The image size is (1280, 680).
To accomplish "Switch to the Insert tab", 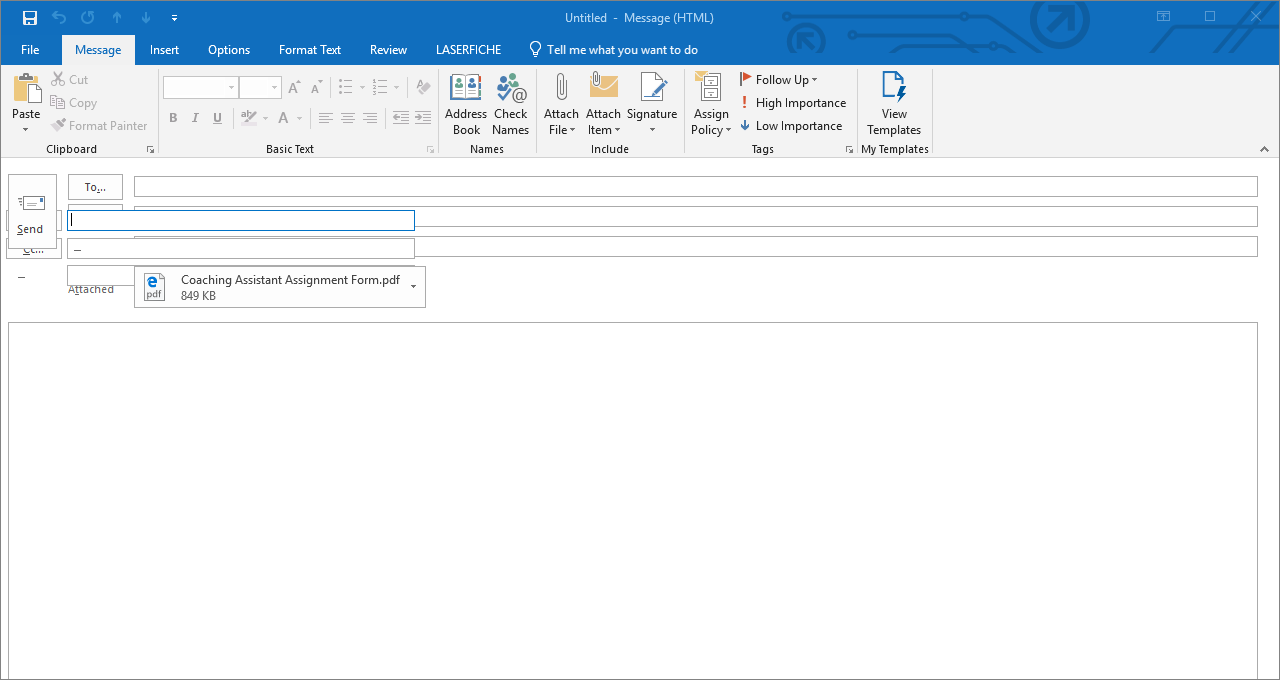I will coord(164,50).
